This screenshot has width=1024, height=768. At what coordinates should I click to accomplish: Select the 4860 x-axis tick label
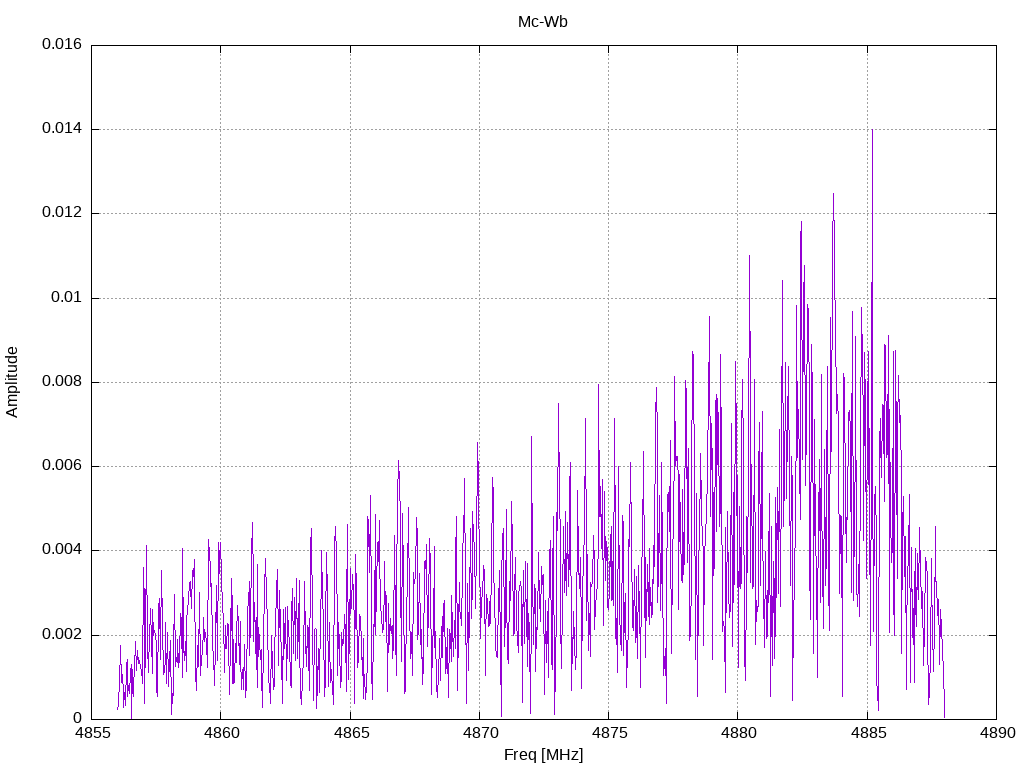tap(220, 732)
